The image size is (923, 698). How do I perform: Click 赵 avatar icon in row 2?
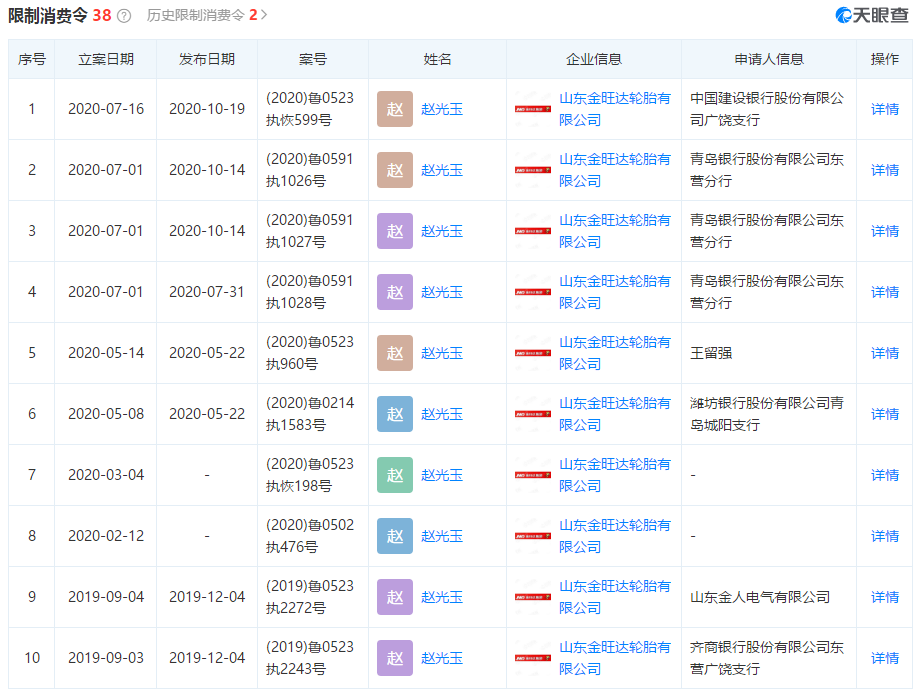pos(395,170)
